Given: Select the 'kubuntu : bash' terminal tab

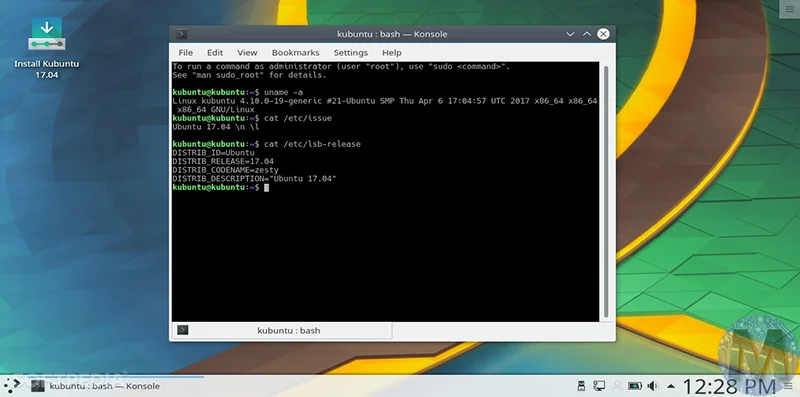Looking at the screenshot, I should [282, 330].
